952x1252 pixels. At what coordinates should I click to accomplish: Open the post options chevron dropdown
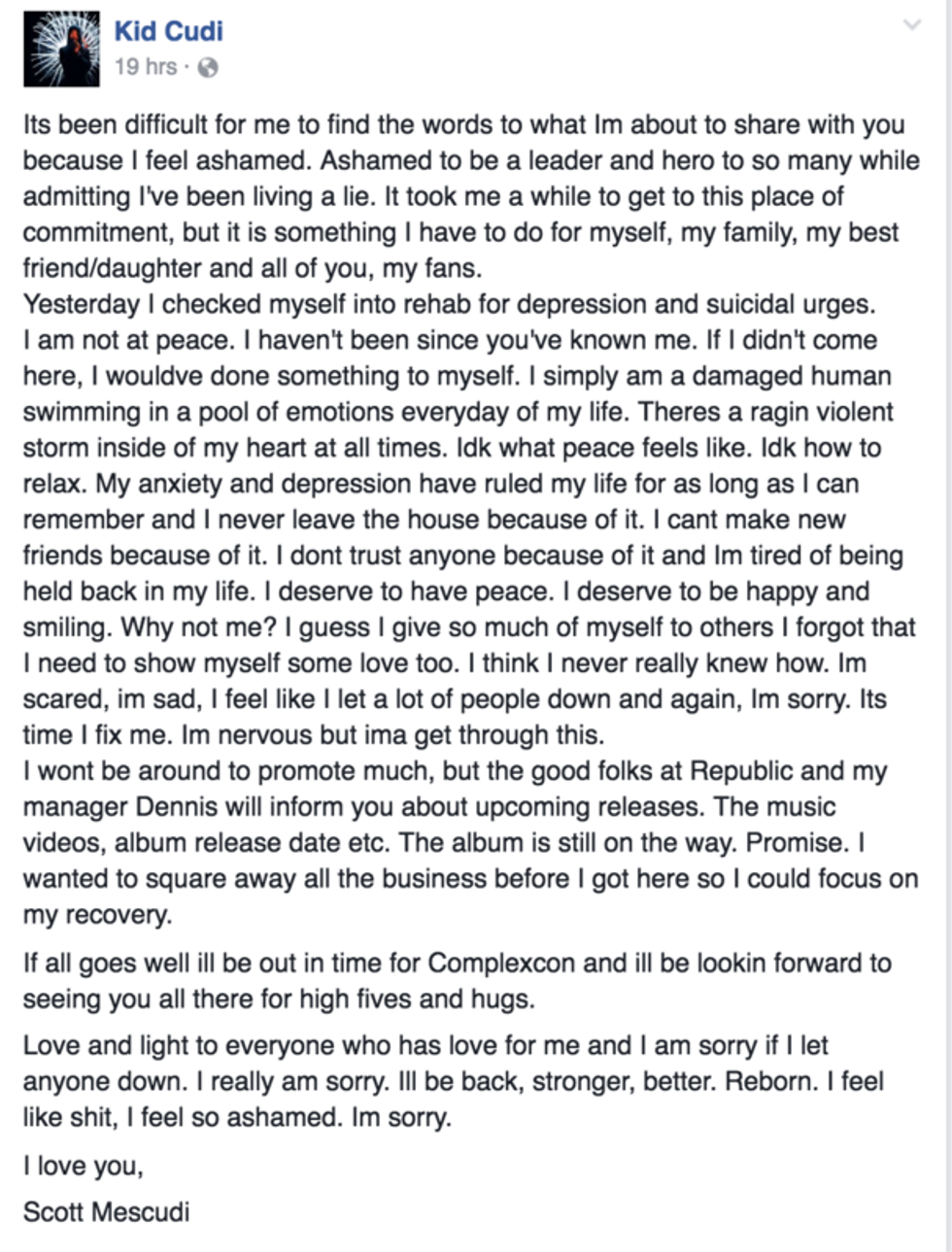coord(911,25)
